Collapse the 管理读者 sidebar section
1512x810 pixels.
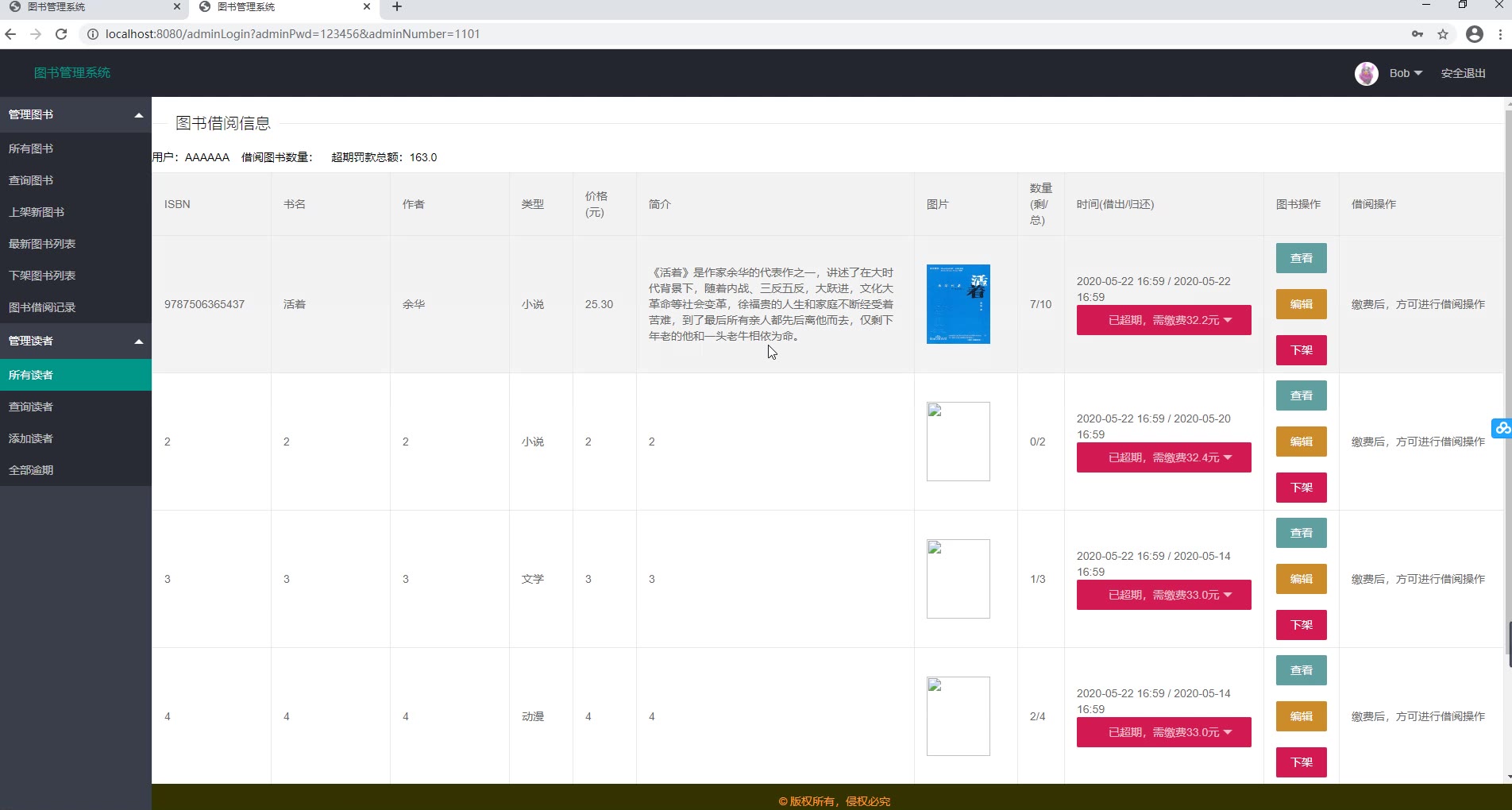75,341
